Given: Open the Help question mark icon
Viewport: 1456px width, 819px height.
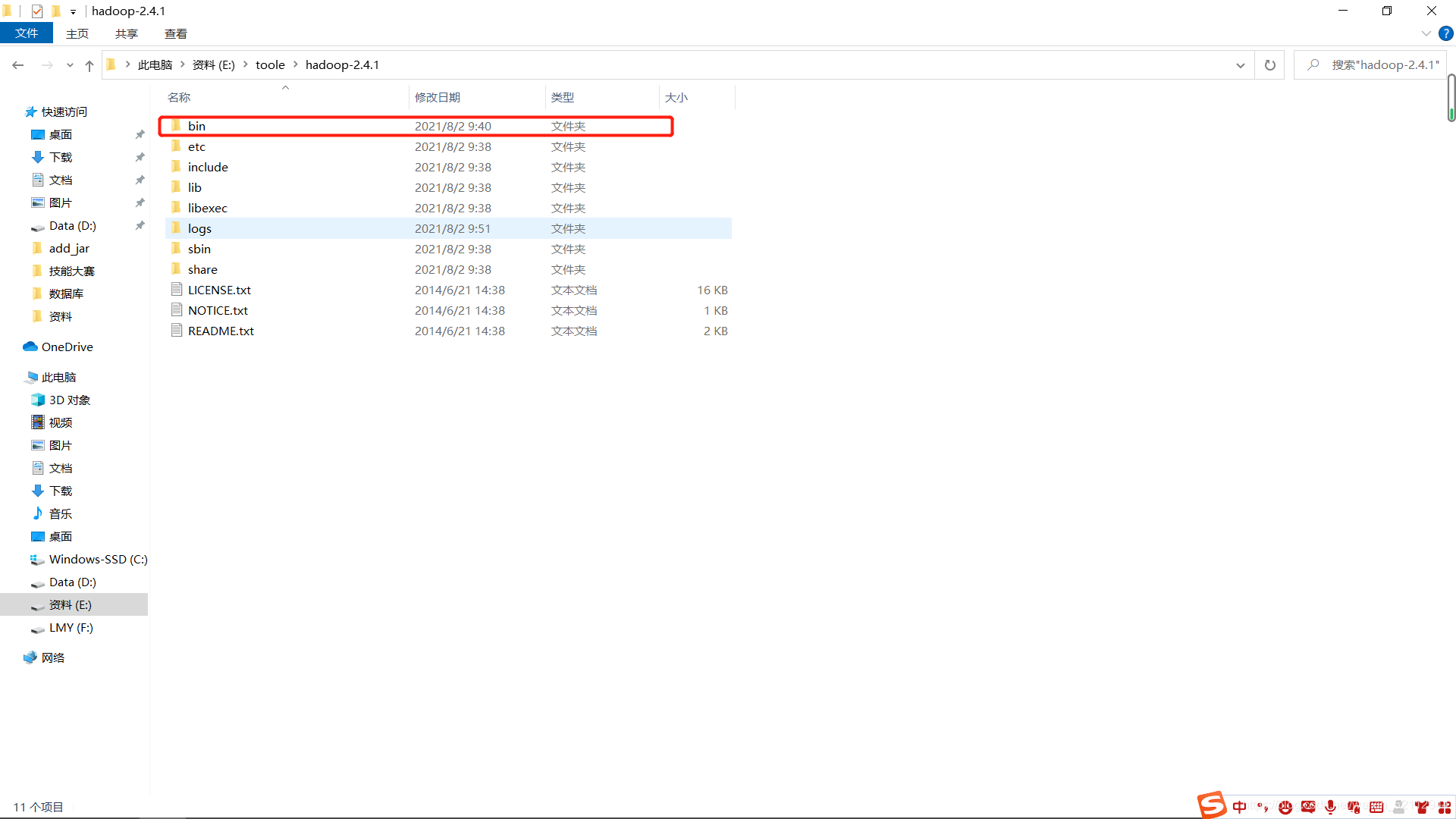Looking at the screenshot, I should click(x=1446, y=33).
